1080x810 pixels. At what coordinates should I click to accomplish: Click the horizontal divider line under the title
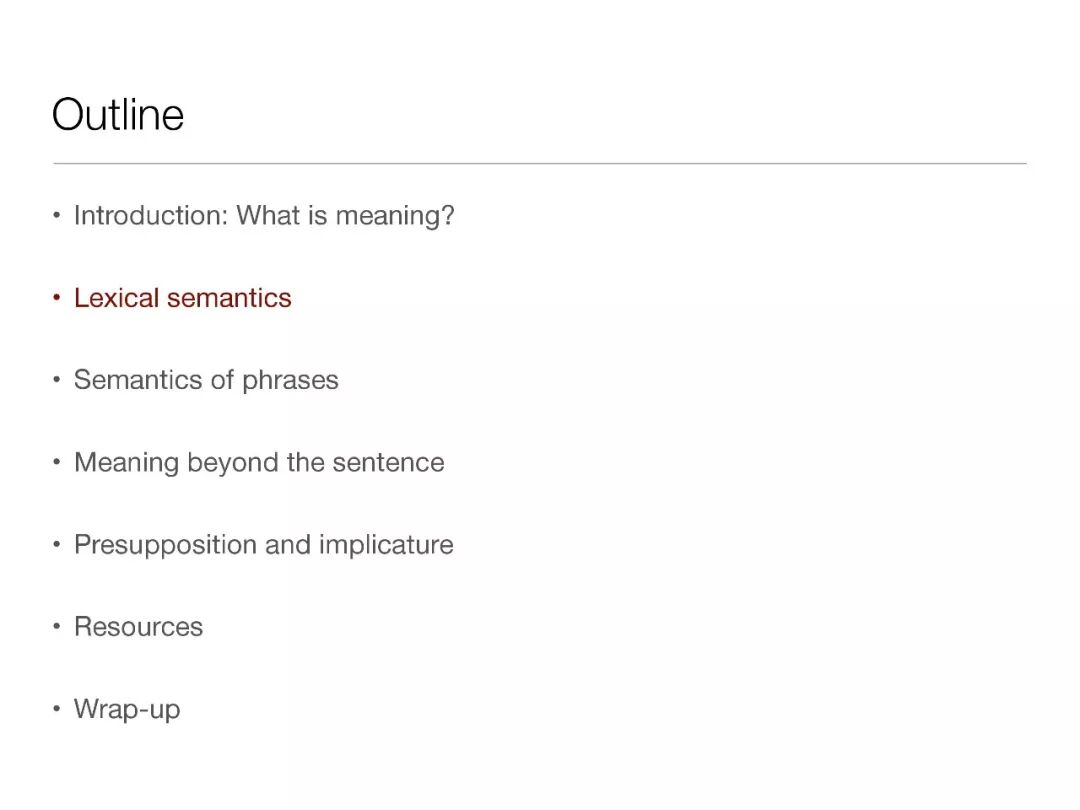click(x=540, y=163)
